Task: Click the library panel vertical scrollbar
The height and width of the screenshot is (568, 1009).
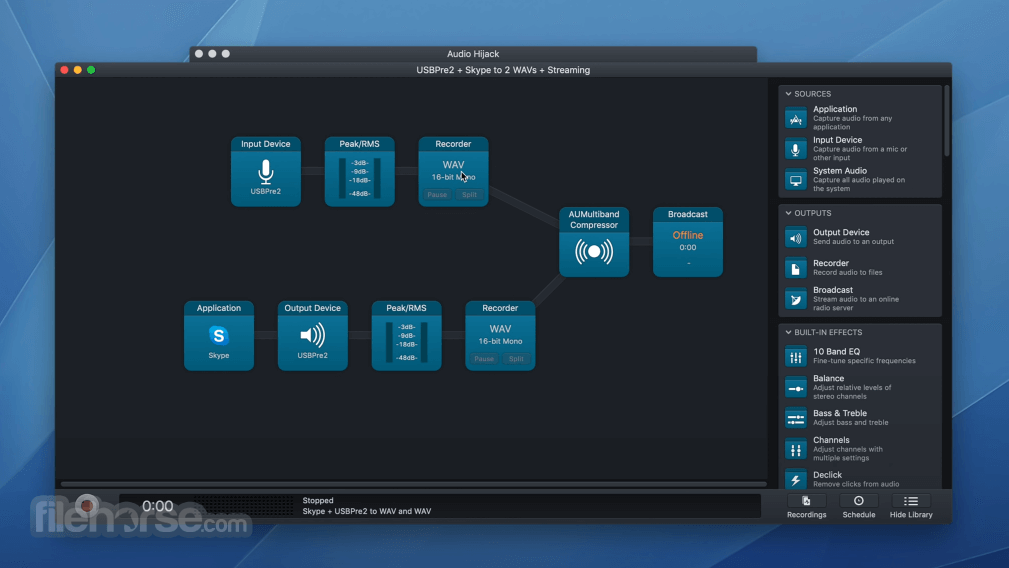Action: click(x=947, y=121)
